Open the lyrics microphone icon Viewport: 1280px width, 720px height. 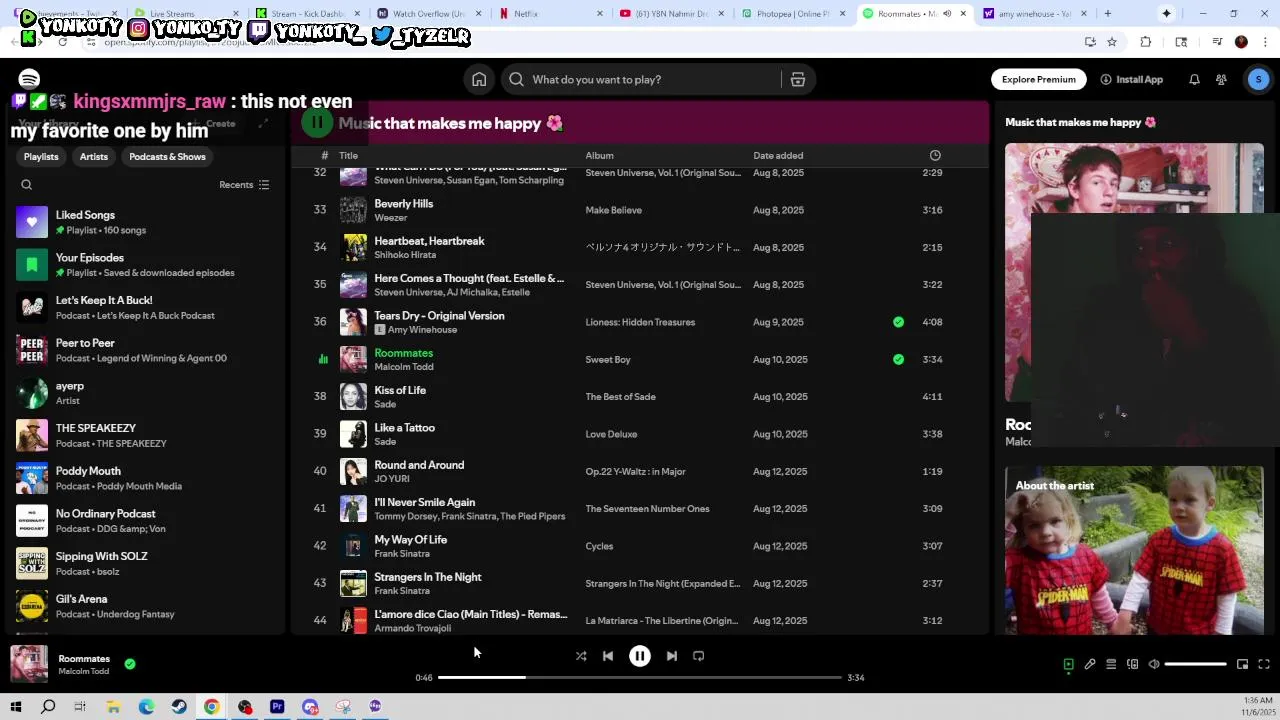coord(1090,664)
